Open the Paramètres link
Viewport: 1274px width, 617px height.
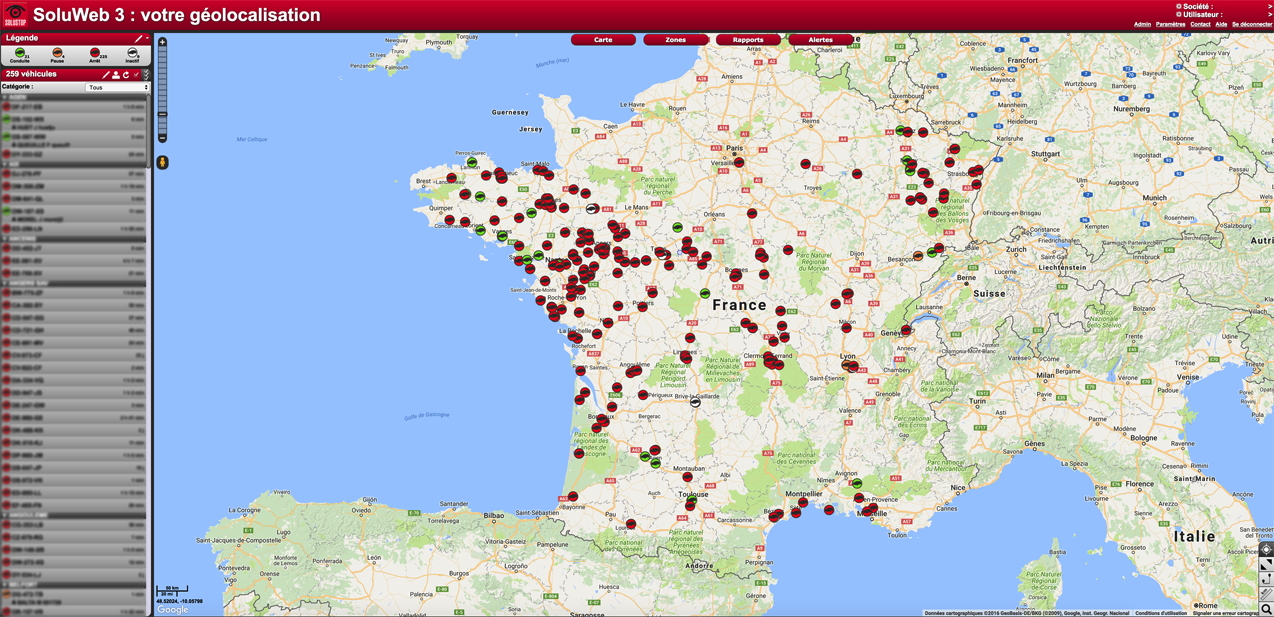pos(1171,24)
